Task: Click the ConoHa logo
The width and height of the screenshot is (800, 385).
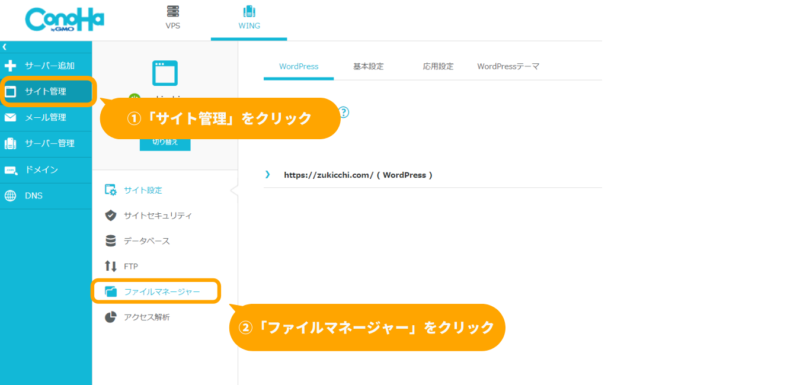Action: pyautogui.click(x=64, y=20)
